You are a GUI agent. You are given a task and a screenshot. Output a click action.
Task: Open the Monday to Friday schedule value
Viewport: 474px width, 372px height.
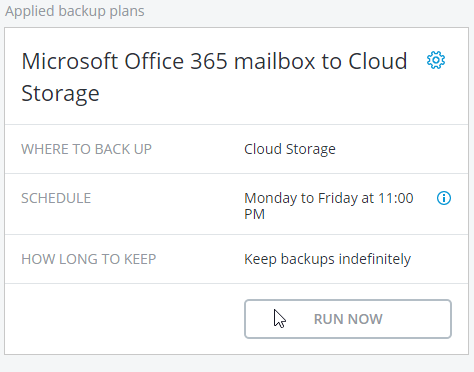(x=329, y=206)
